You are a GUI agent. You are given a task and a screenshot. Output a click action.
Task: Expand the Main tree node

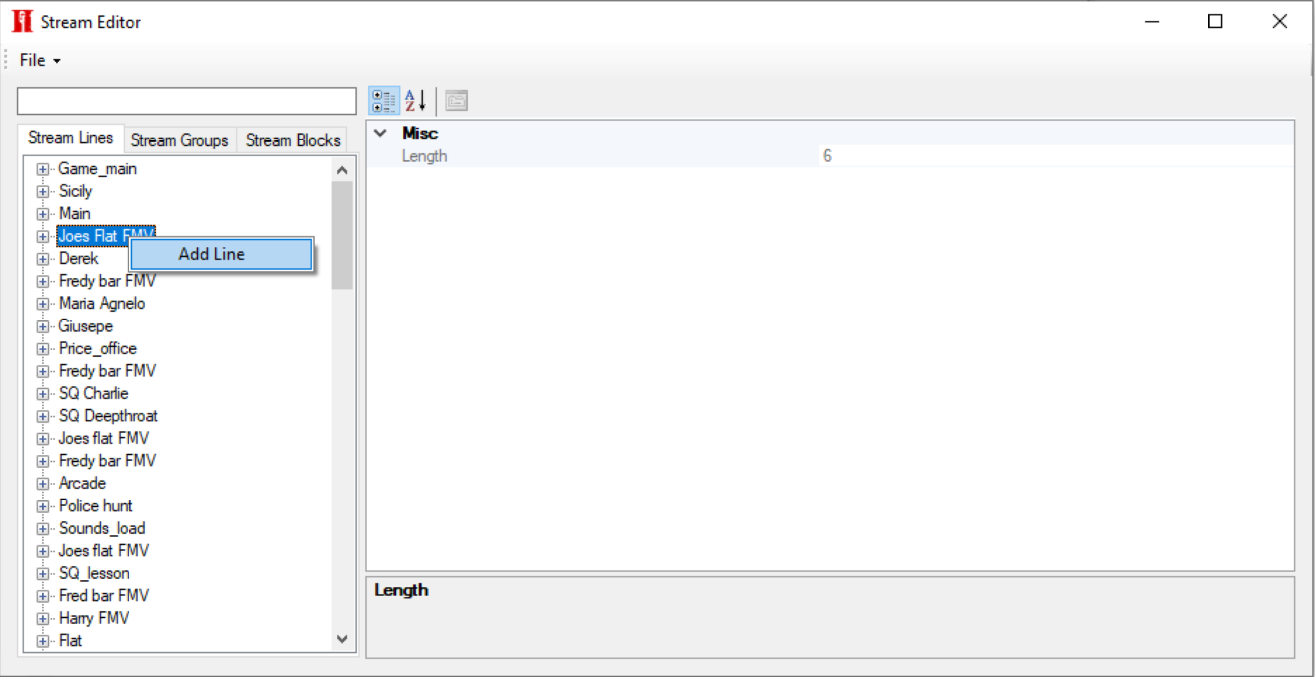(x=43, y=214)
